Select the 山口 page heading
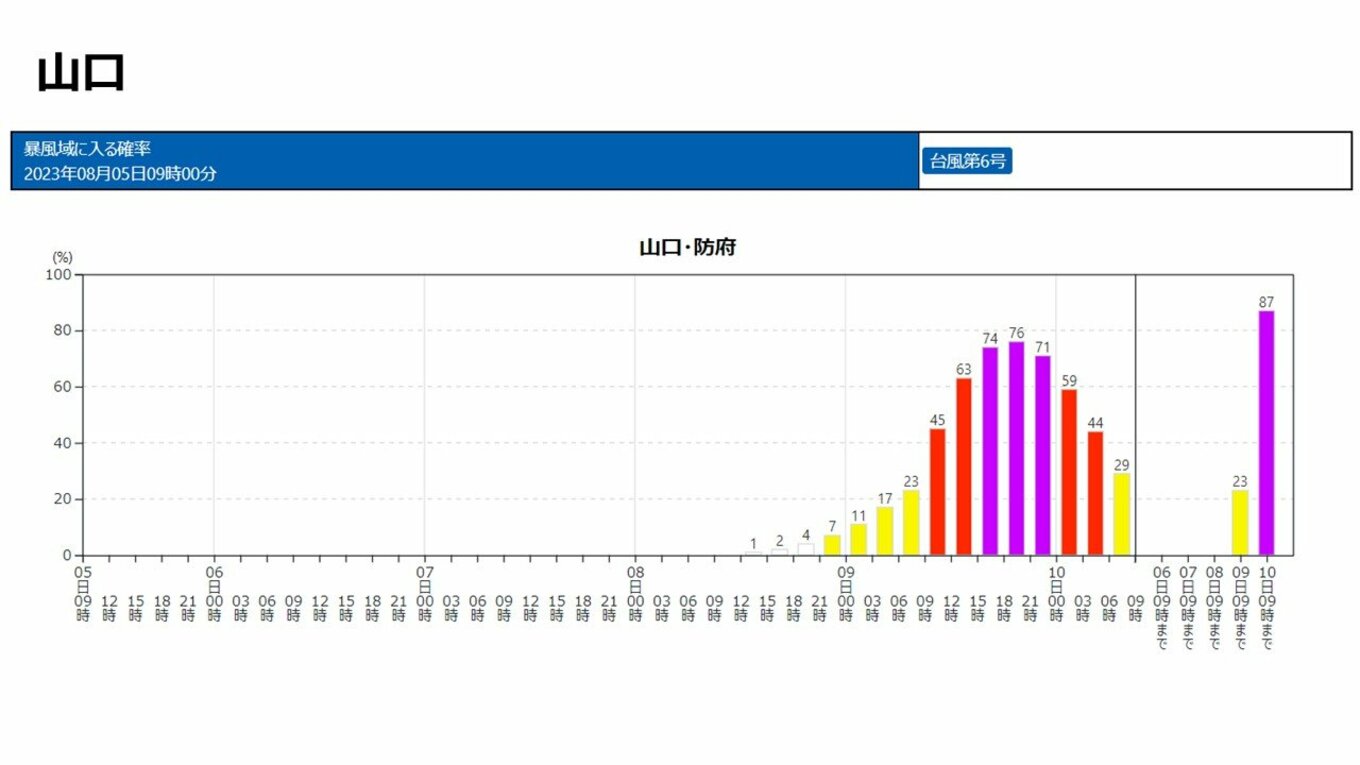 tap(81, 73)
